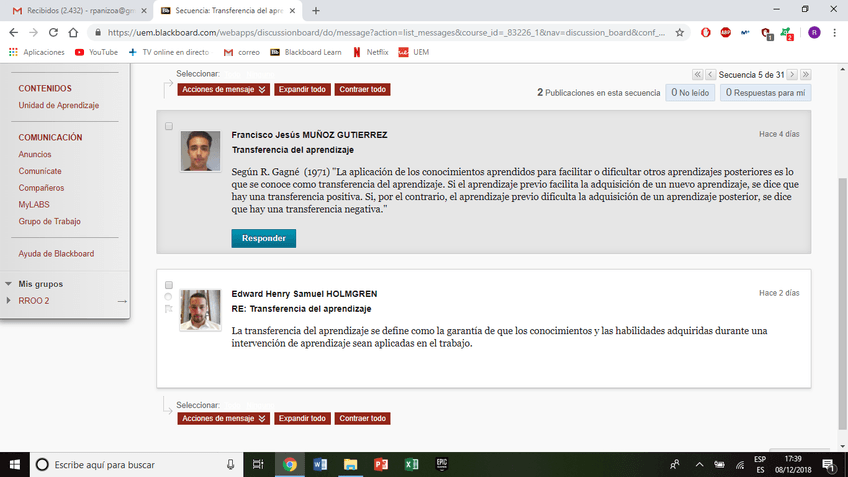Open the Netflix bookmark

[x=370, y=52]
